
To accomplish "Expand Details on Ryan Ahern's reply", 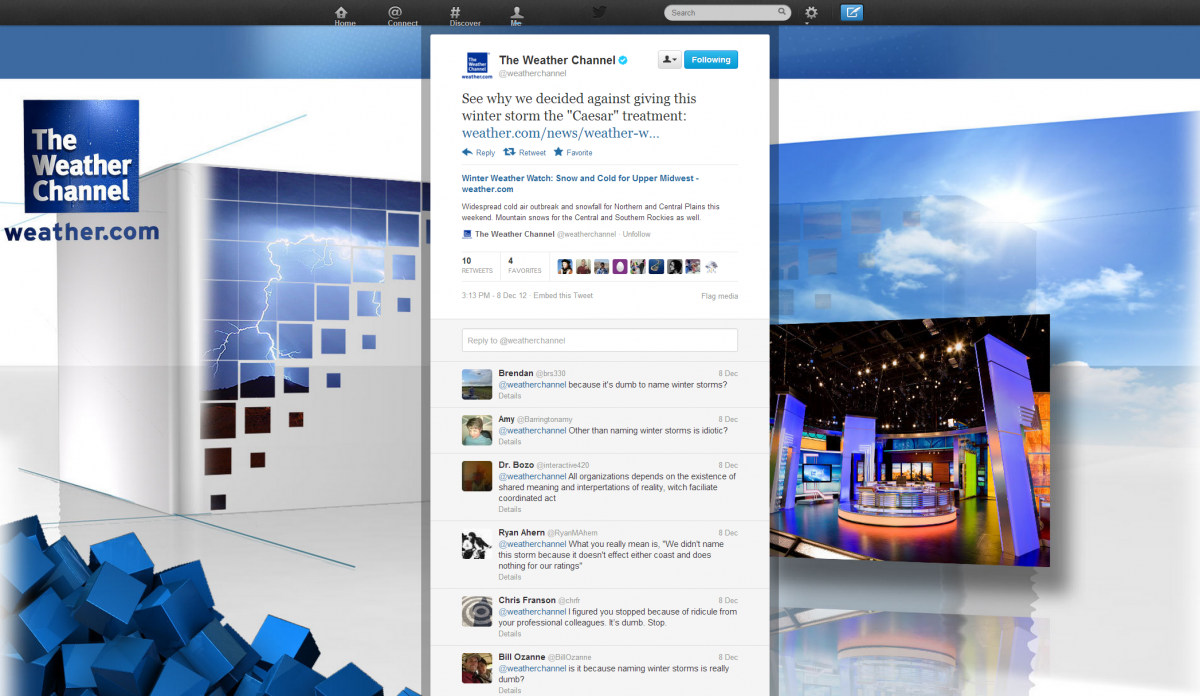I will [510, 577].
